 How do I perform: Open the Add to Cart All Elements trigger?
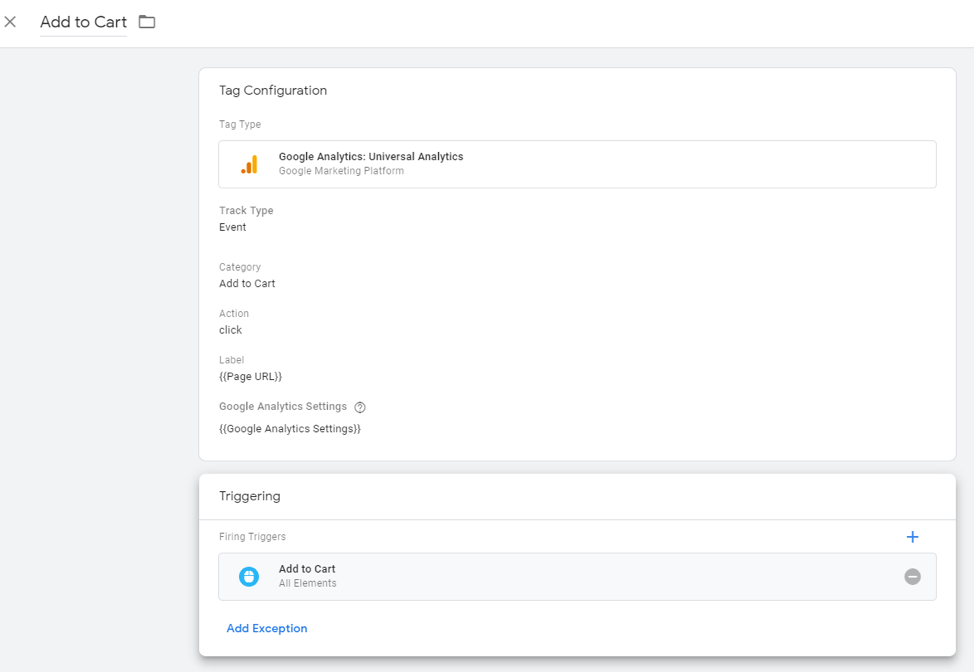(577, 576)
